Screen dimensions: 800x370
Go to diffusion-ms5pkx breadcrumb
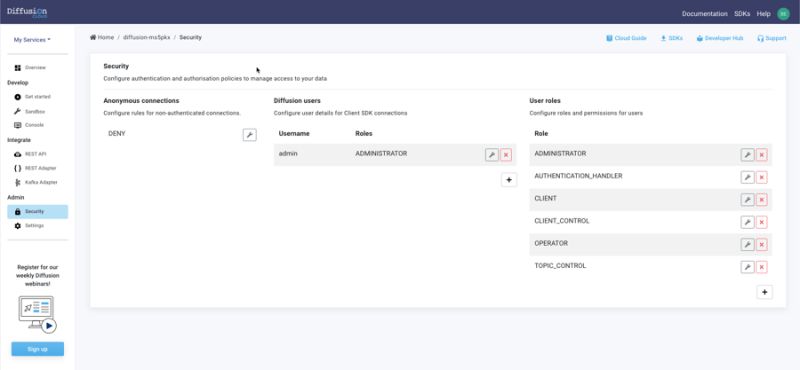(146, 38)
